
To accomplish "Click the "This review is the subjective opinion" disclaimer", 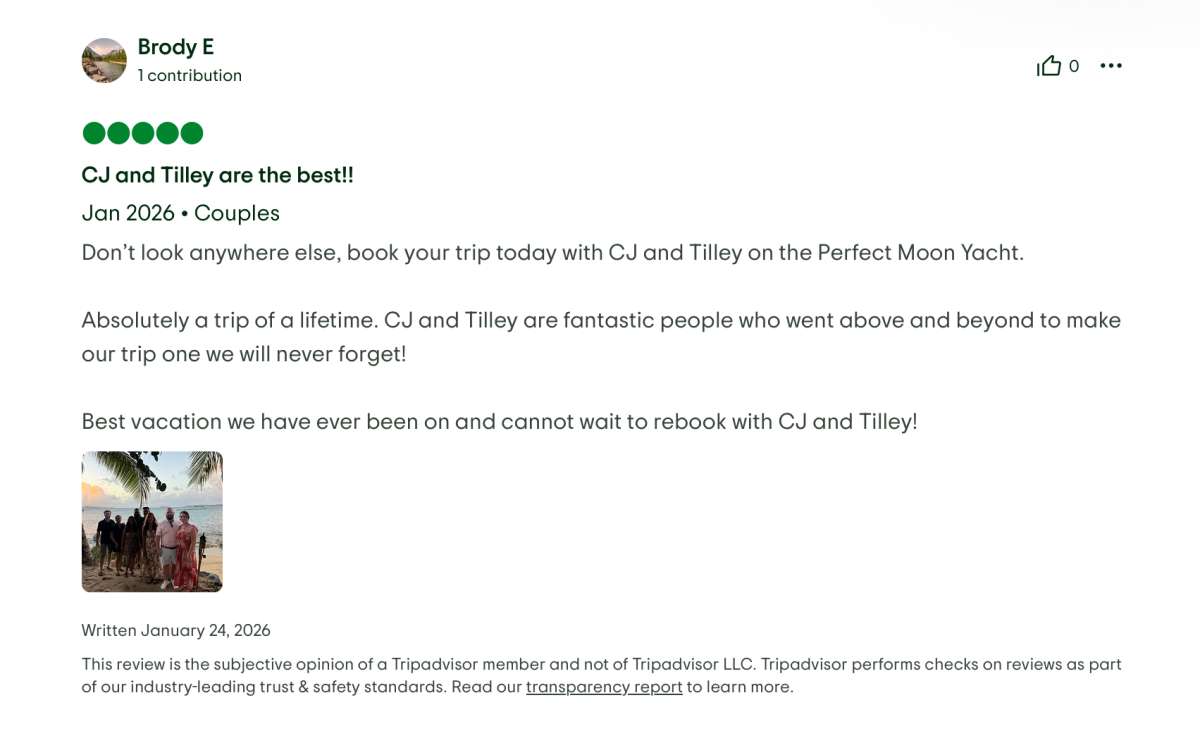I will pos(600,664).
